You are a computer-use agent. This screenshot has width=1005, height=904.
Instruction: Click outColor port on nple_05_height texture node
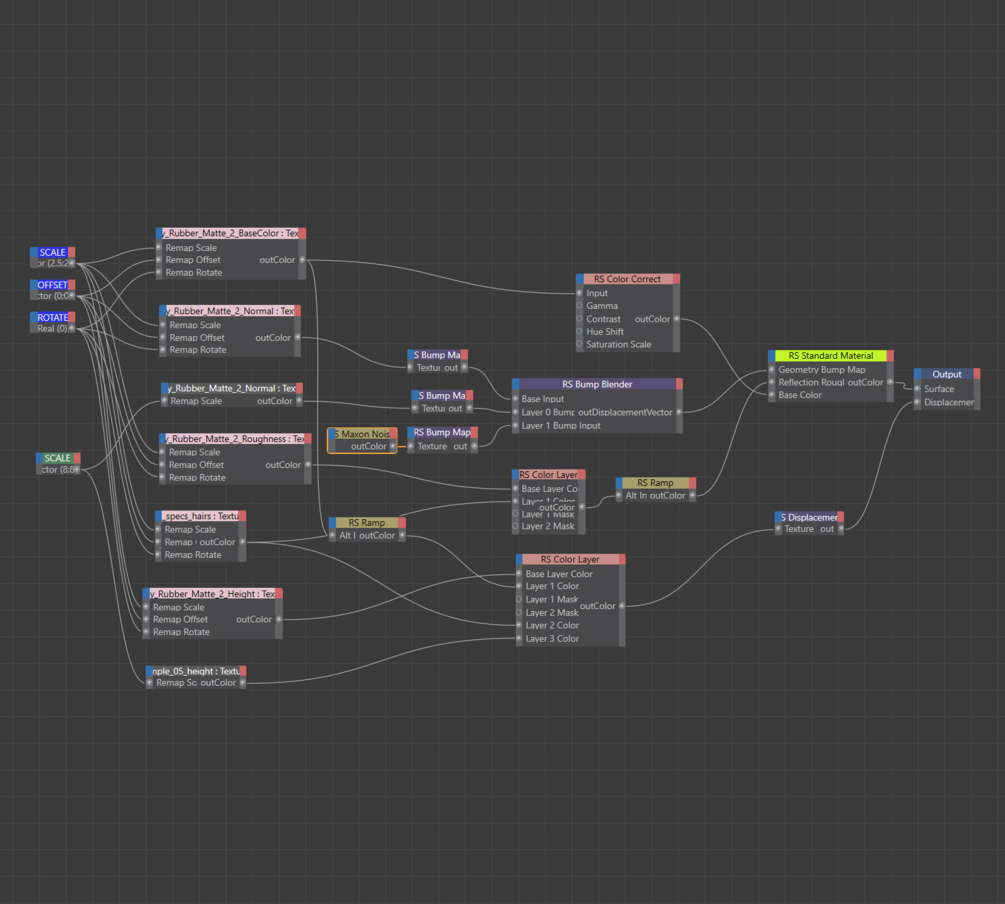click(x=242, y=683)
